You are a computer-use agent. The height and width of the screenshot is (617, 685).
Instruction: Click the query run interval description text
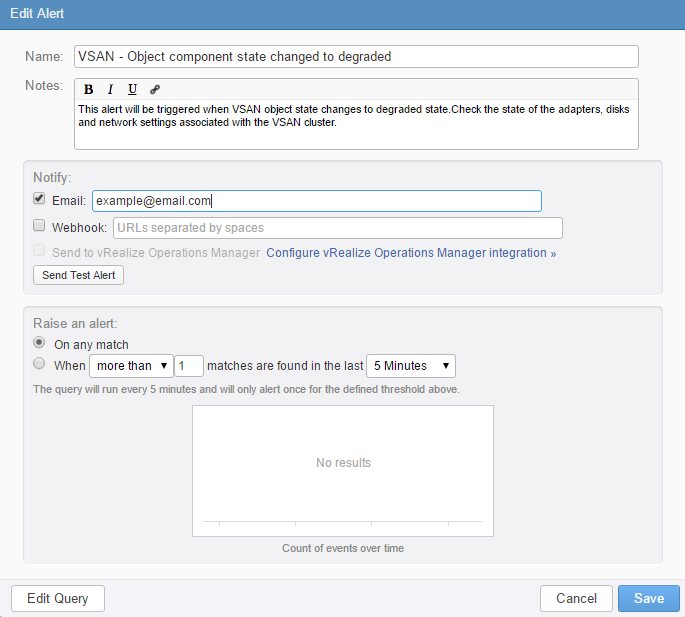[x=246, y=389]
